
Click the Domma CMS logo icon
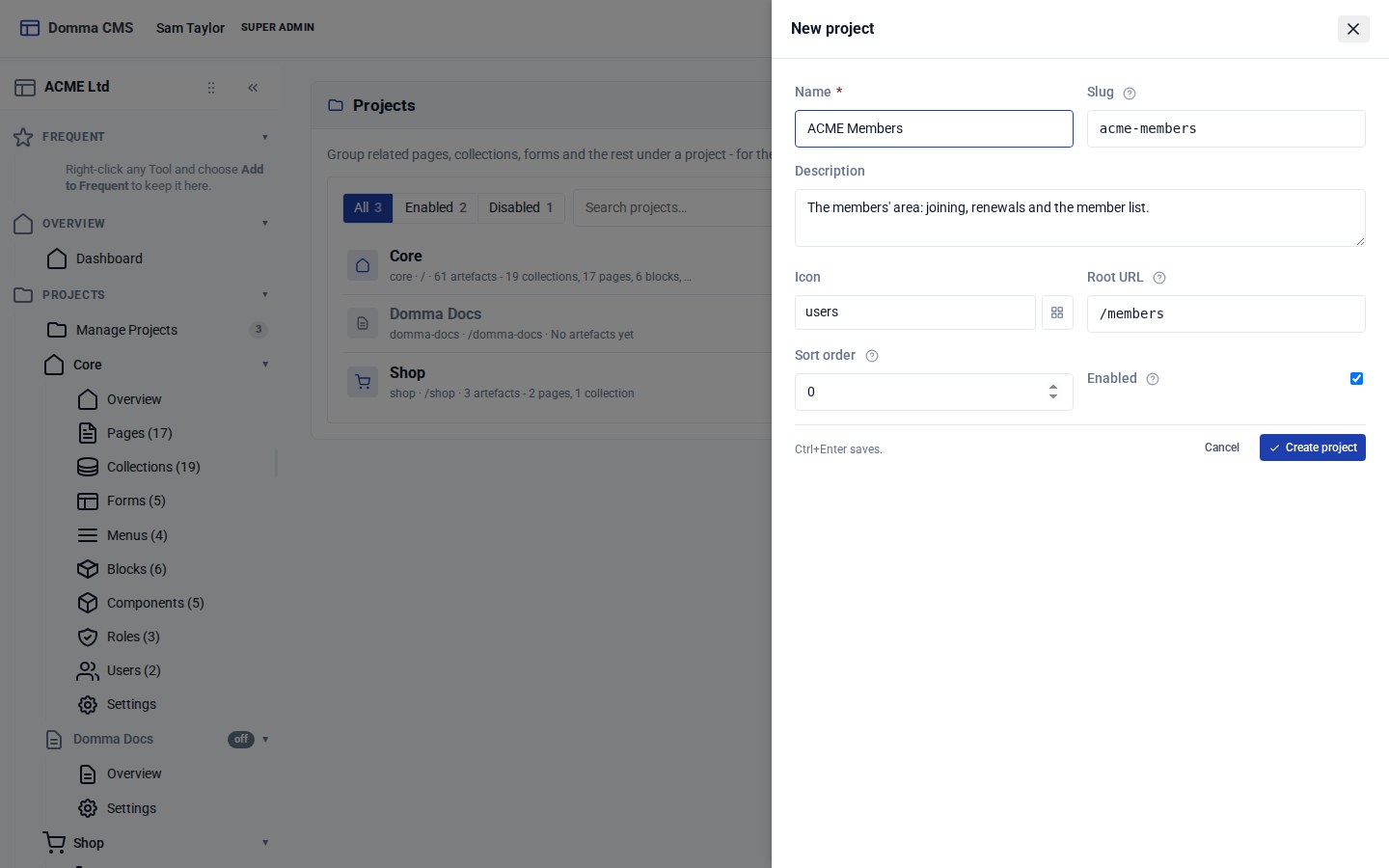[30, 28]
